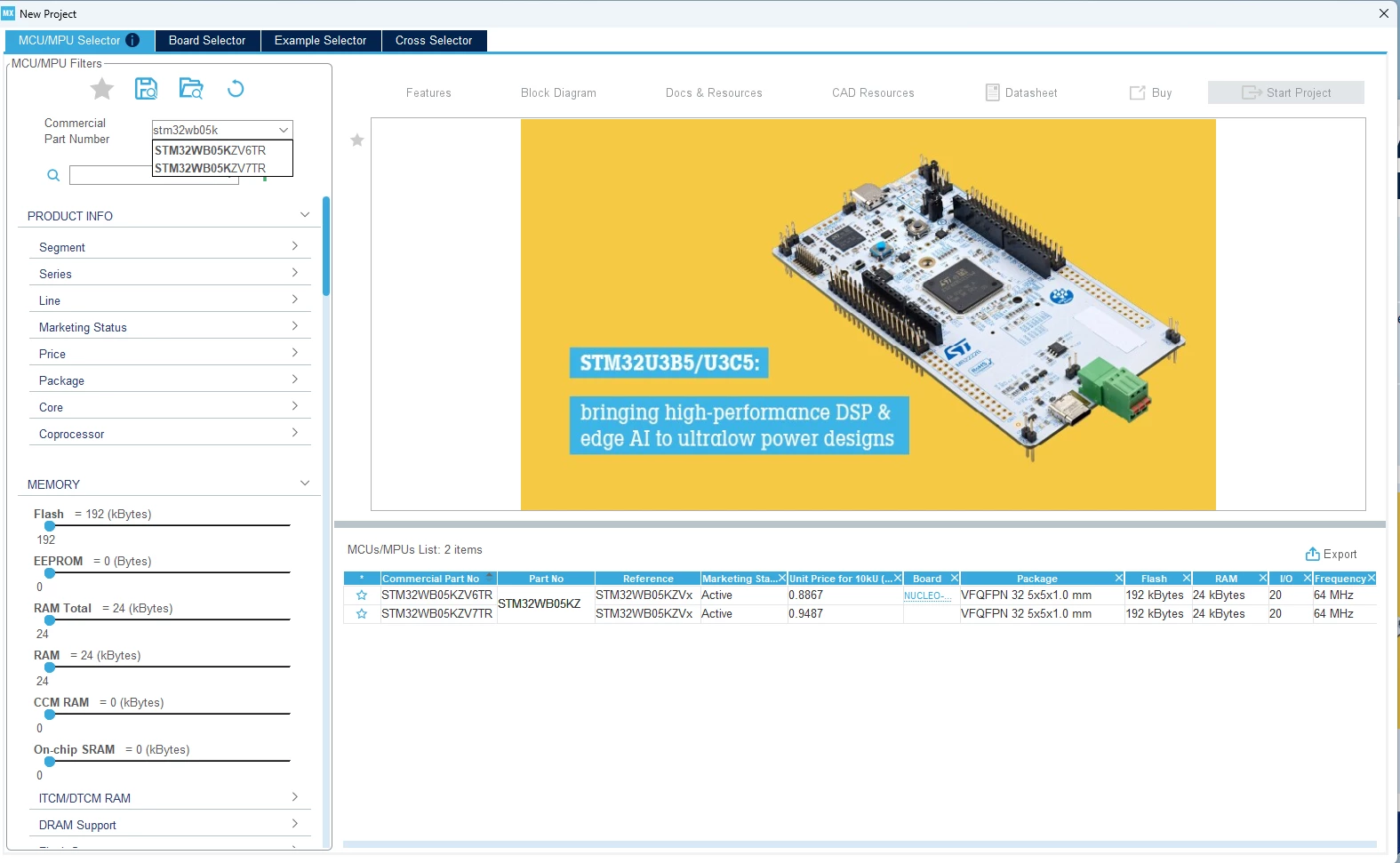Click the favorite star beside banner image

(x=357, y=140)
